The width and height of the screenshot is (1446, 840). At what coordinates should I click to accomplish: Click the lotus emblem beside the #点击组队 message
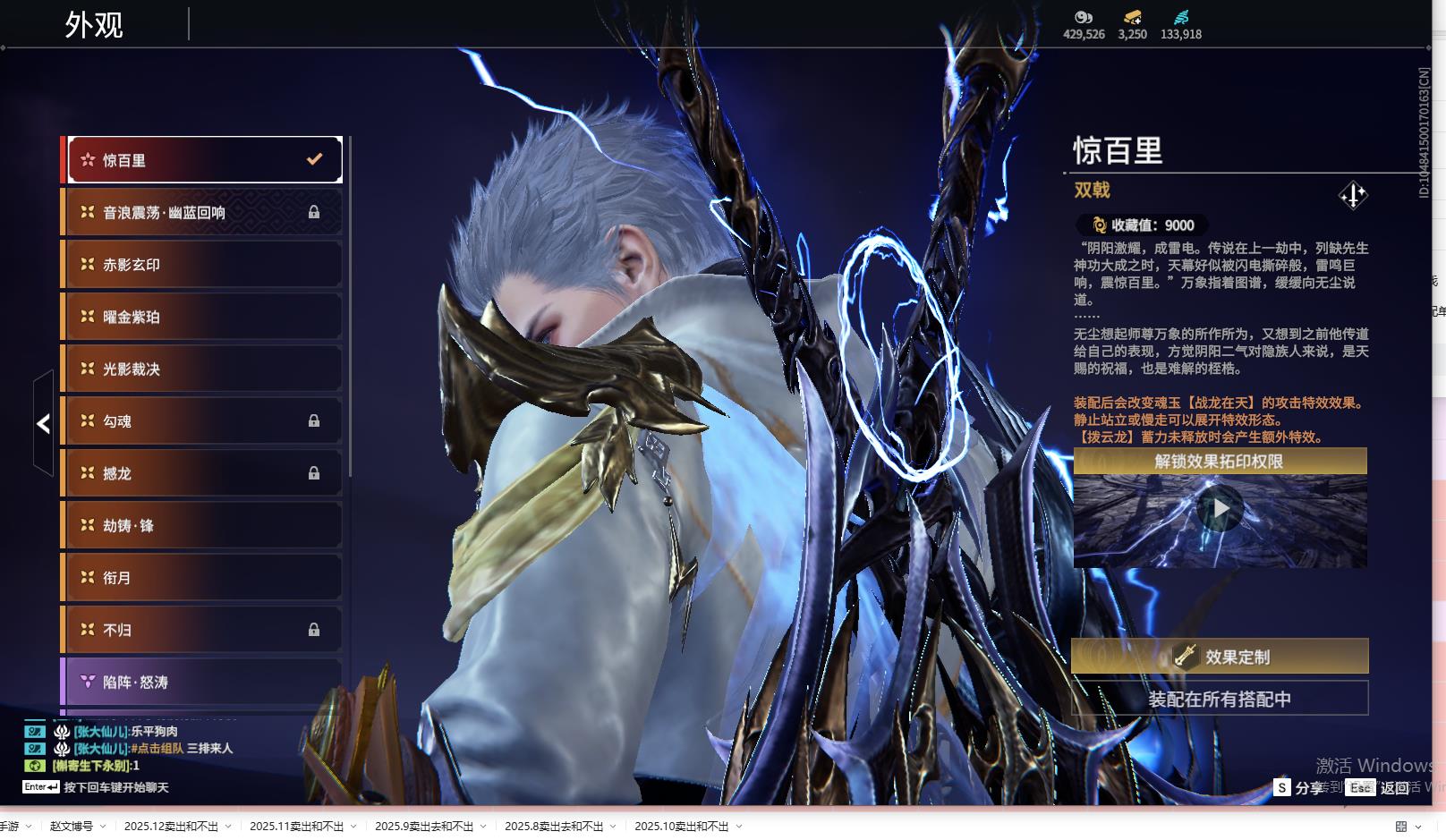pos(62,749)
